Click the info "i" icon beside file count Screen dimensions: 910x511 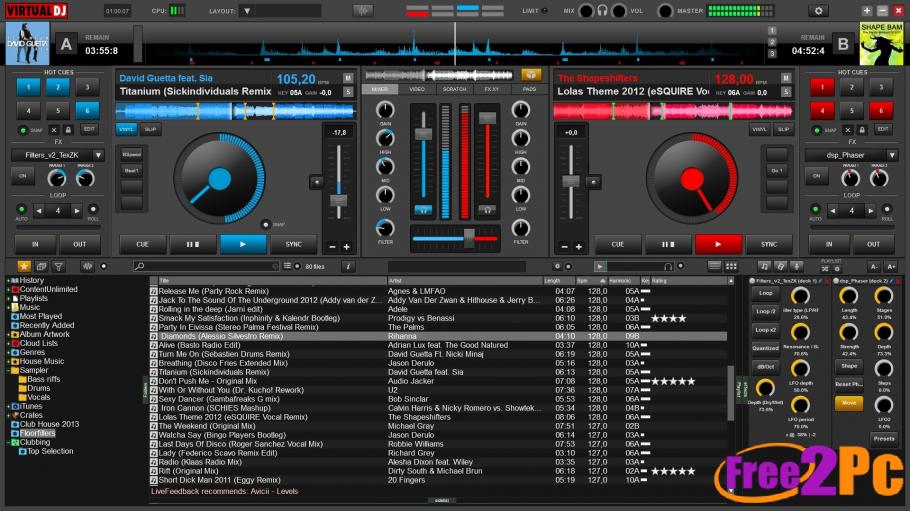[x=348, y=267]
